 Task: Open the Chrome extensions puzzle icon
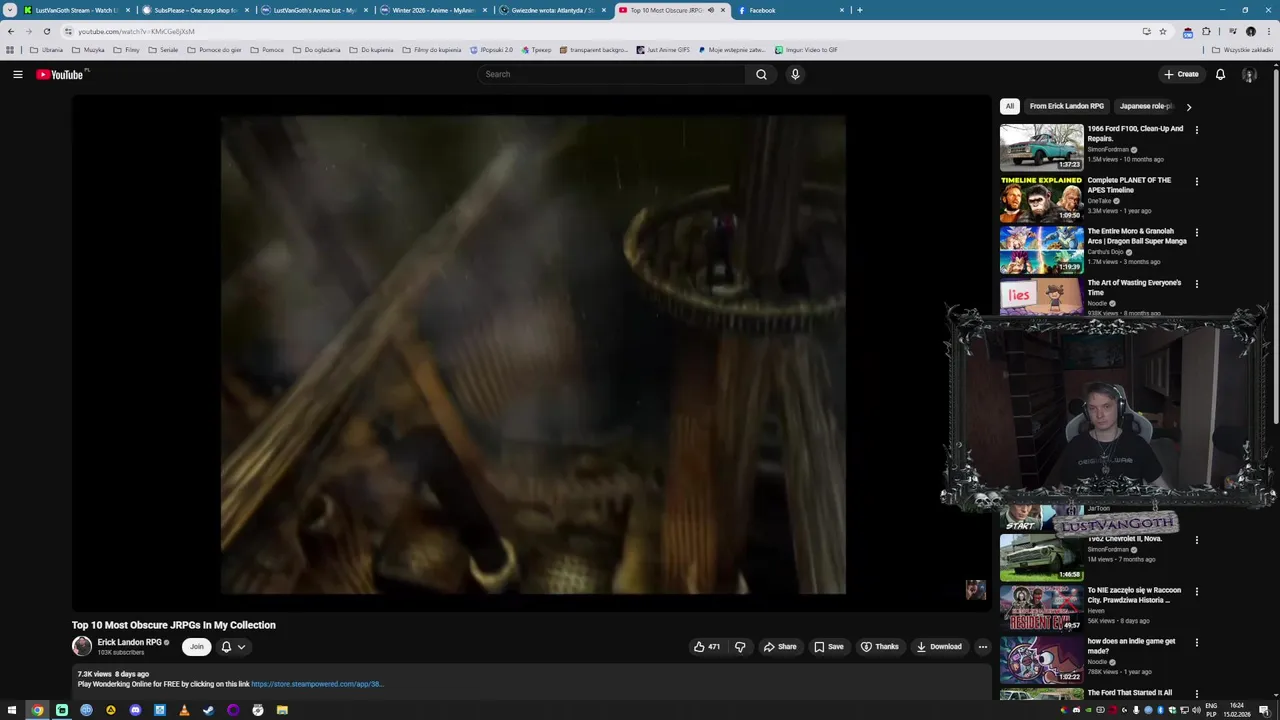pyautogui.click(x=1206, y=31)
